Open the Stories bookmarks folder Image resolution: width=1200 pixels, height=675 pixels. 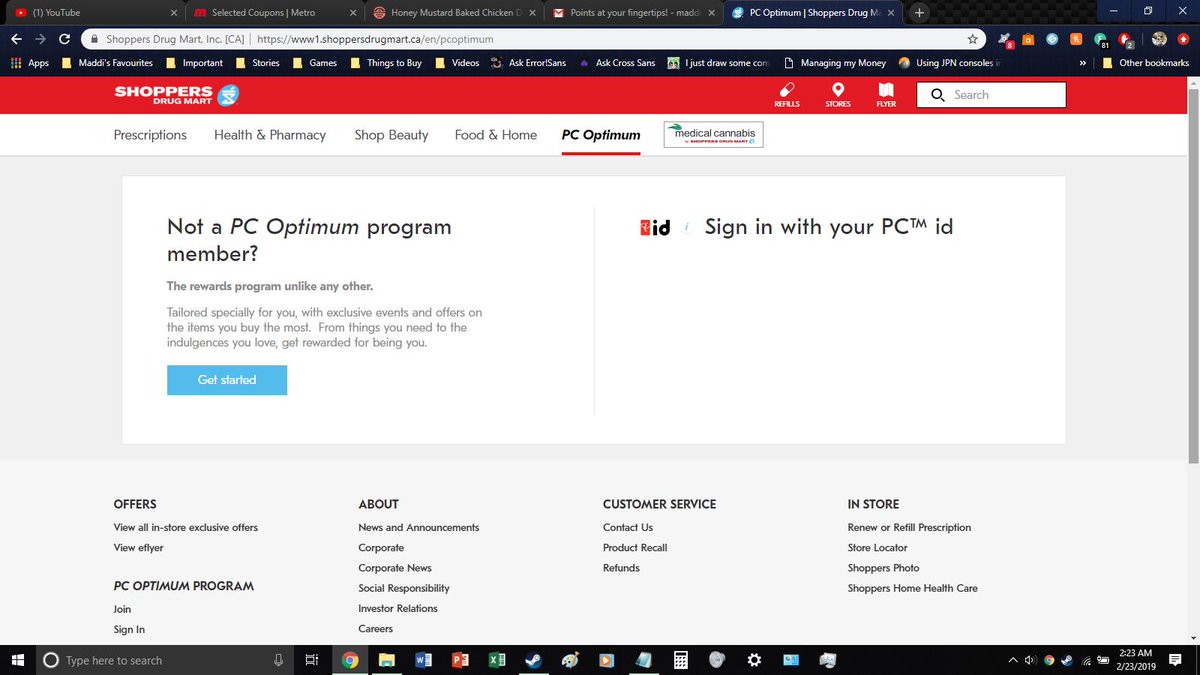tap(257, 62)
